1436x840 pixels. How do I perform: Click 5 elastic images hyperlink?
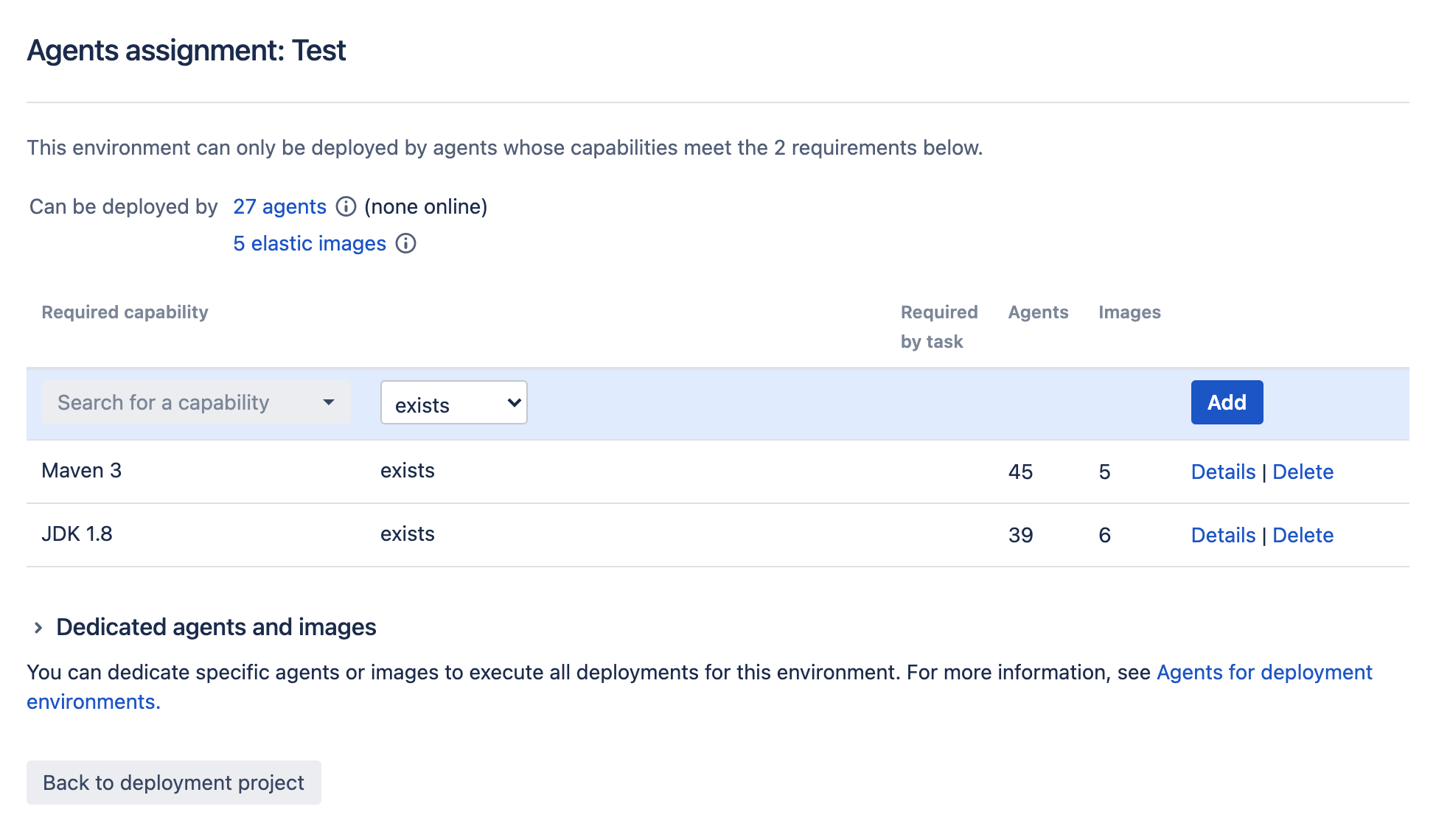pos(309,242)
